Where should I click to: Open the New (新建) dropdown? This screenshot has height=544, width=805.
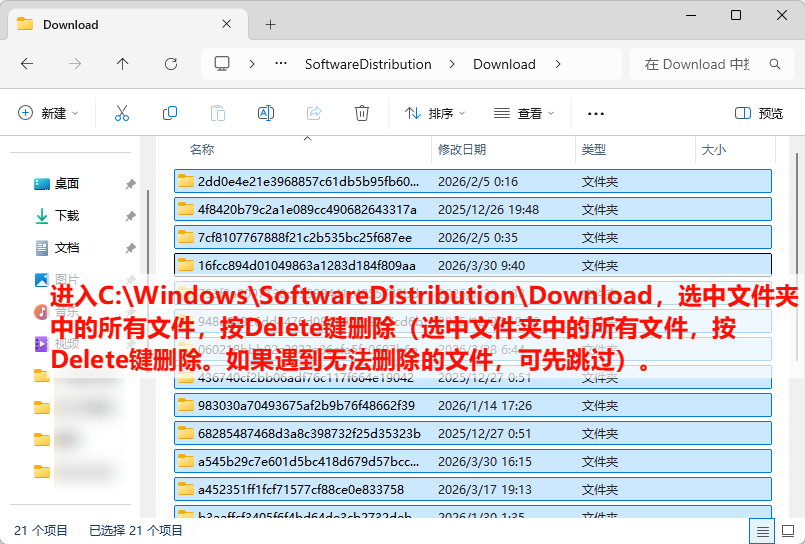pyautogui.click(x=48, y=113)
